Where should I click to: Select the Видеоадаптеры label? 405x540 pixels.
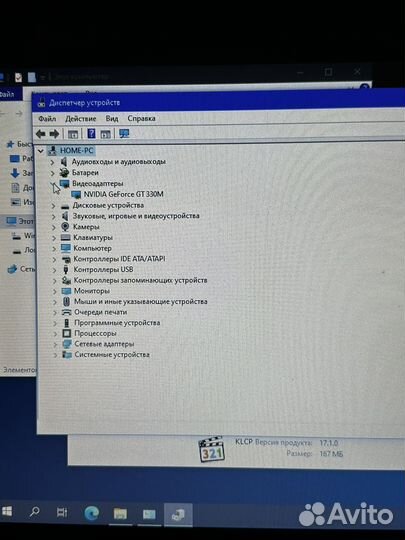point(98,184)
